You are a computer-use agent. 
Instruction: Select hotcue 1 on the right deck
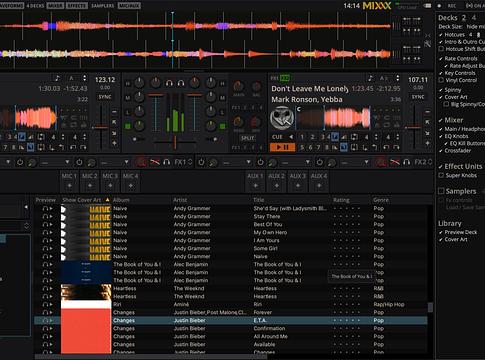click(x=302, y=137)
